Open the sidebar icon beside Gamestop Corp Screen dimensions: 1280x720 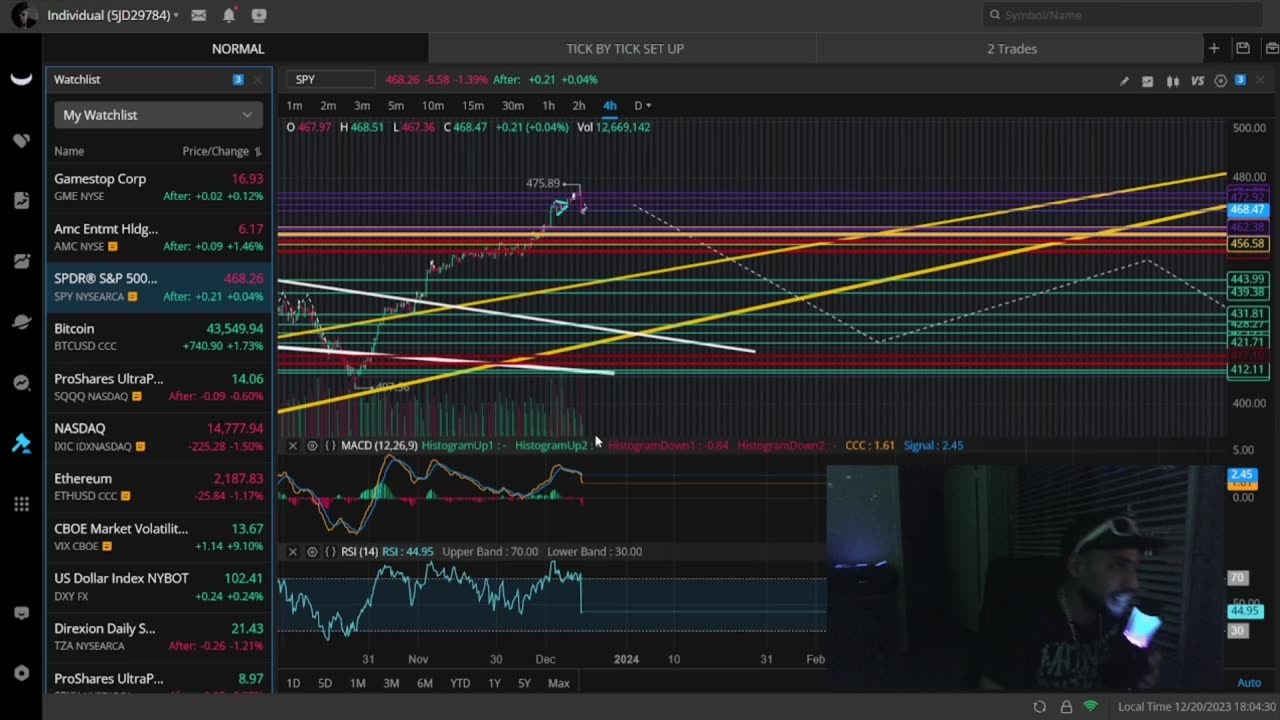point(21,200)
